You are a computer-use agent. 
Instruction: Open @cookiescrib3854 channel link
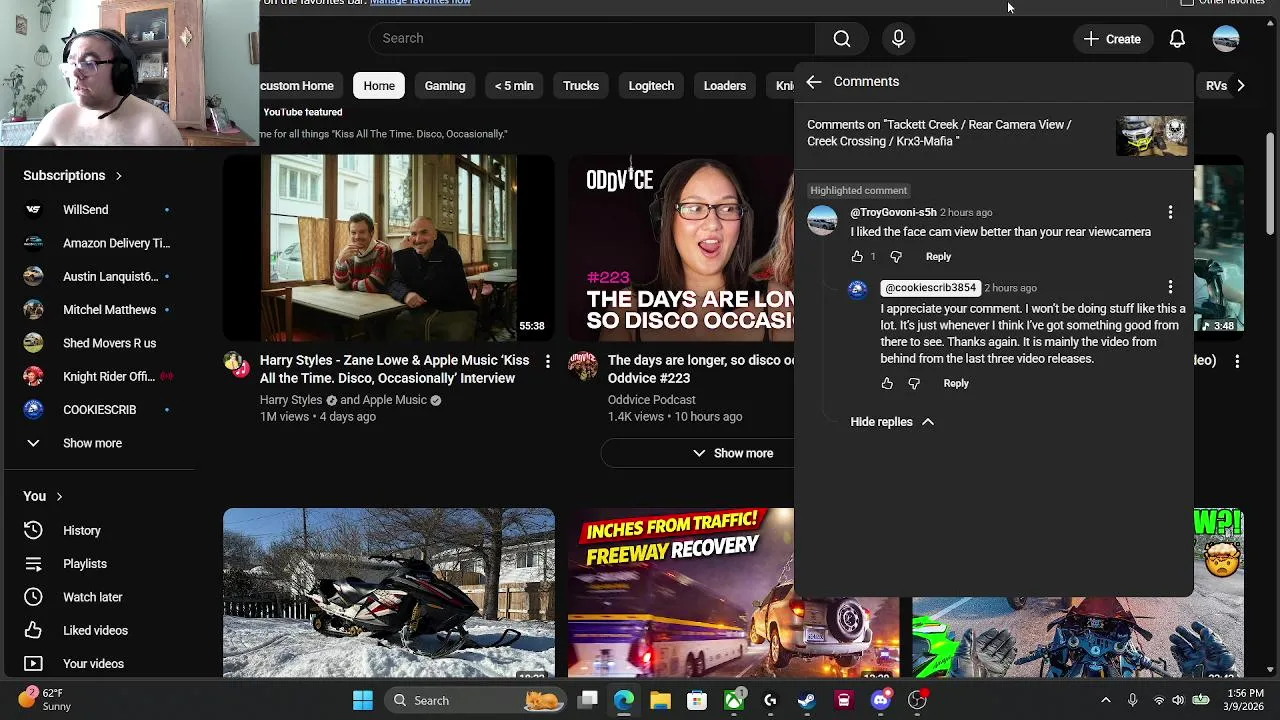[930, 288]
